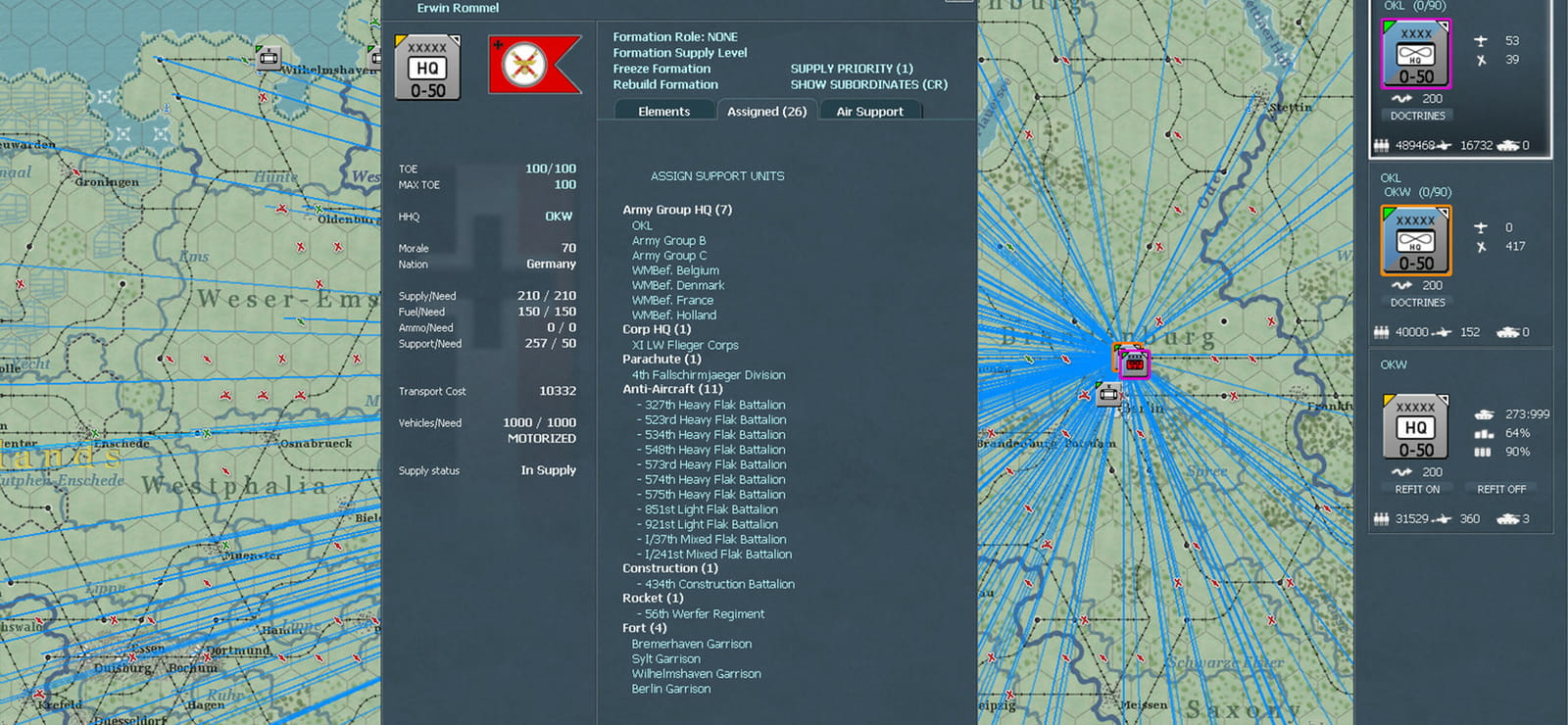
Task: Click SHOW SUBORDINATES (CR) option
Action: point(868,84)
